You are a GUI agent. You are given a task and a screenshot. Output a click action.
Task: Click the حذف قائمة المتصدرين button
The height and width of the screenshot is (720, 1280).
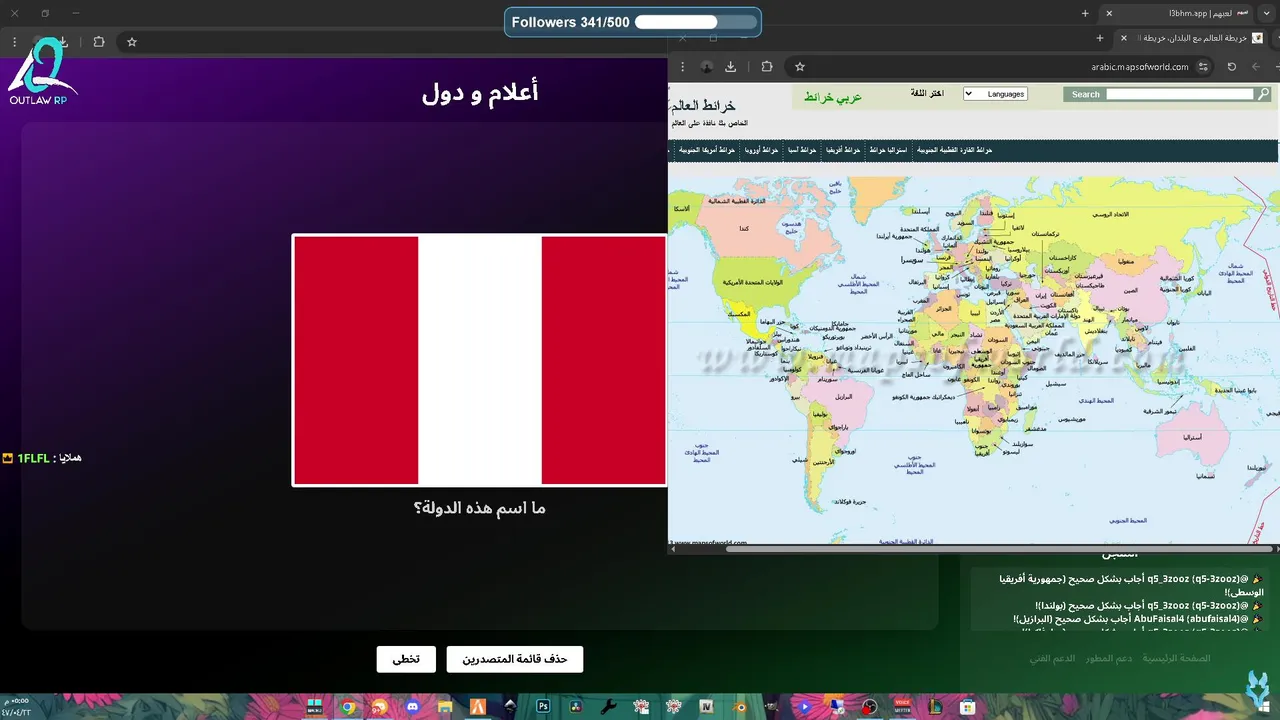click(514, 659)
